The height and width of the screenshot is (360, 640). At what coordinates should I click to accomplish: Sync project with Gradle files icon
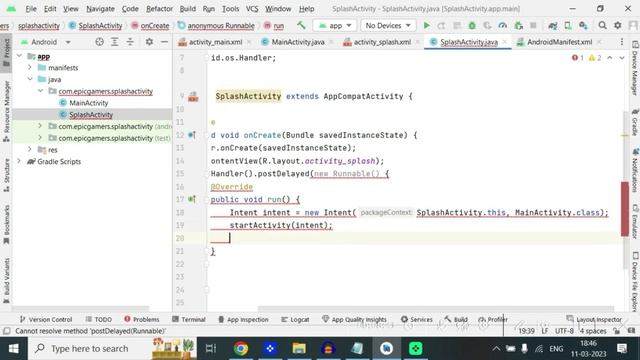(x=553, y=25)
